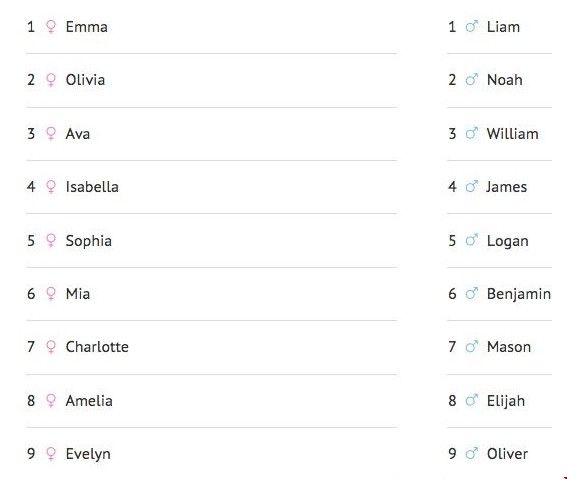Open the boy name Noah
Screen dimensions: 567x479
pos(504,80)
